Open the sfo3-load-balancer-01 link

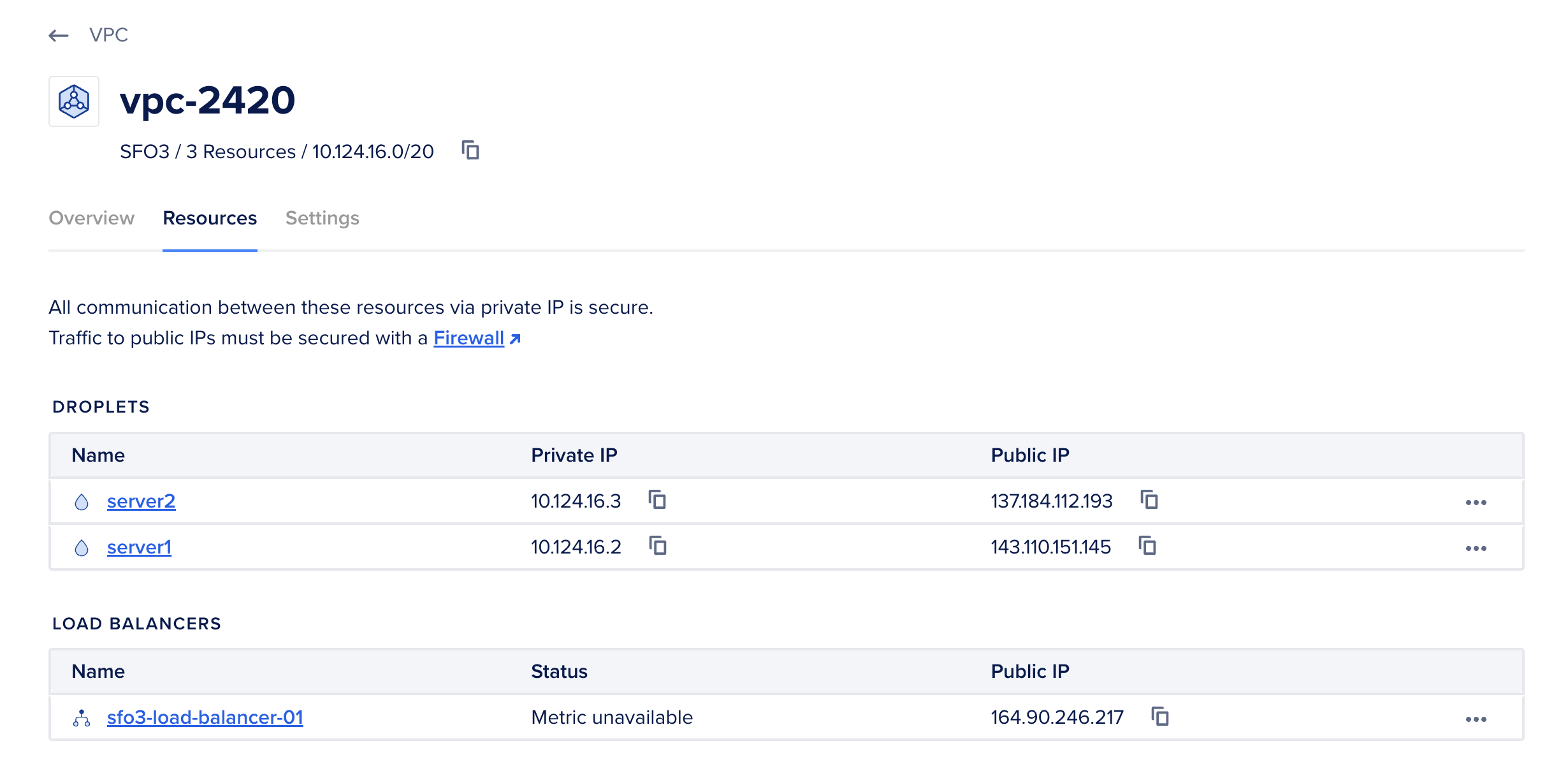point(205,718)
